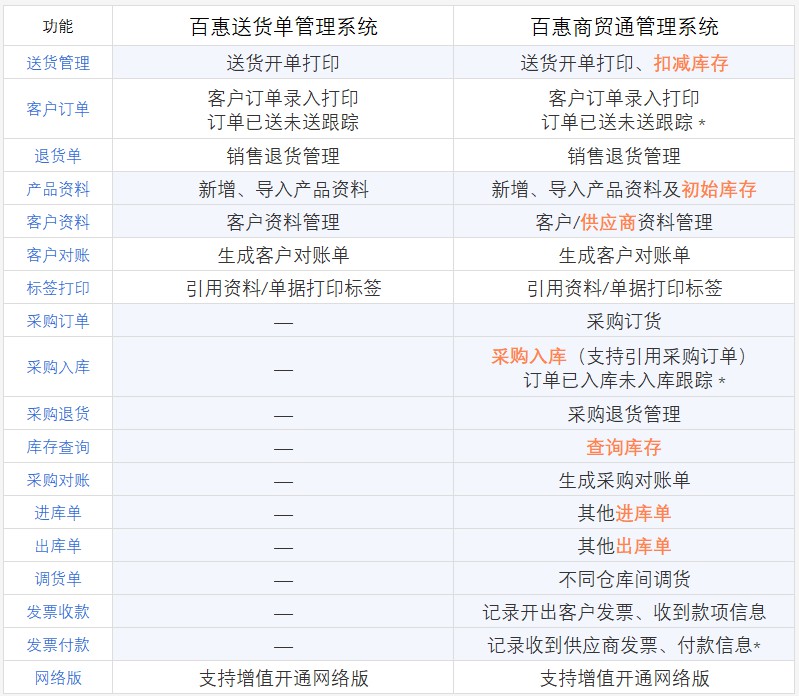The width and height of the screenshot is (799, 696).
Task: Open the 客户对账 link
Action: (58, 255)
